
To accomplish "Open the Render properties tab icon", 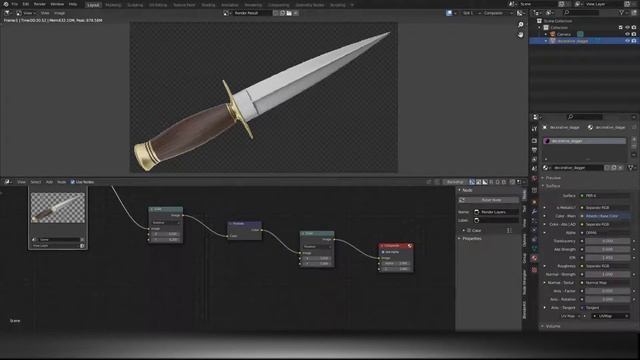I will coord(534,140).
